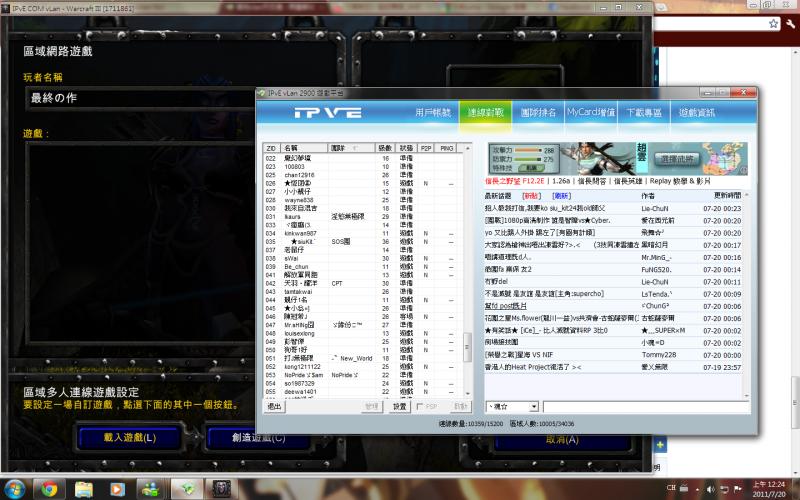The height and width of the screenshot is (500, 800).
Task: Open the Windows Start menu
Action: coord(14,489)
